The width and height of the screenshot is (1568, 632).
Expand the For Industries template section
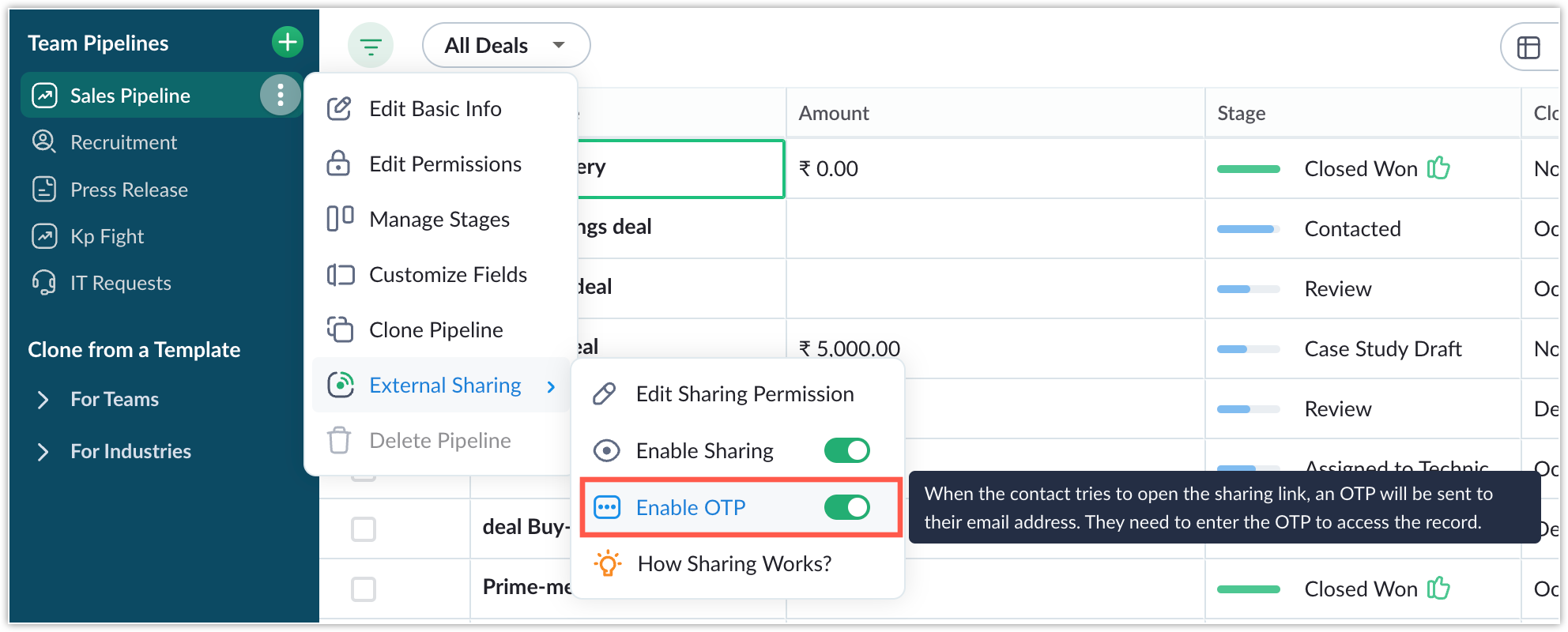coord(43,452)
